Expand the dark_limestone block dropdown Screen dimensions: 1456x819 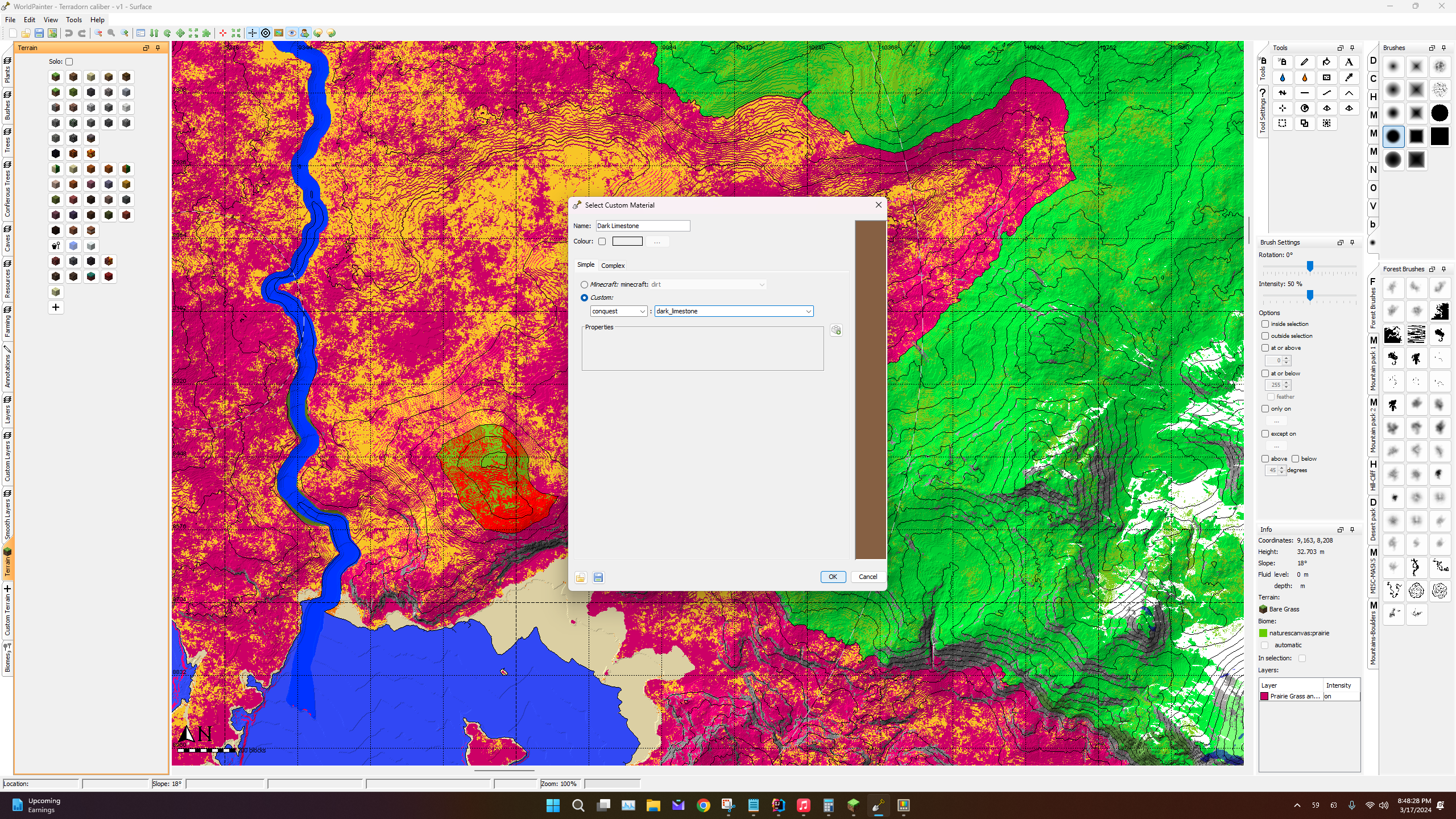pos(734,311)
